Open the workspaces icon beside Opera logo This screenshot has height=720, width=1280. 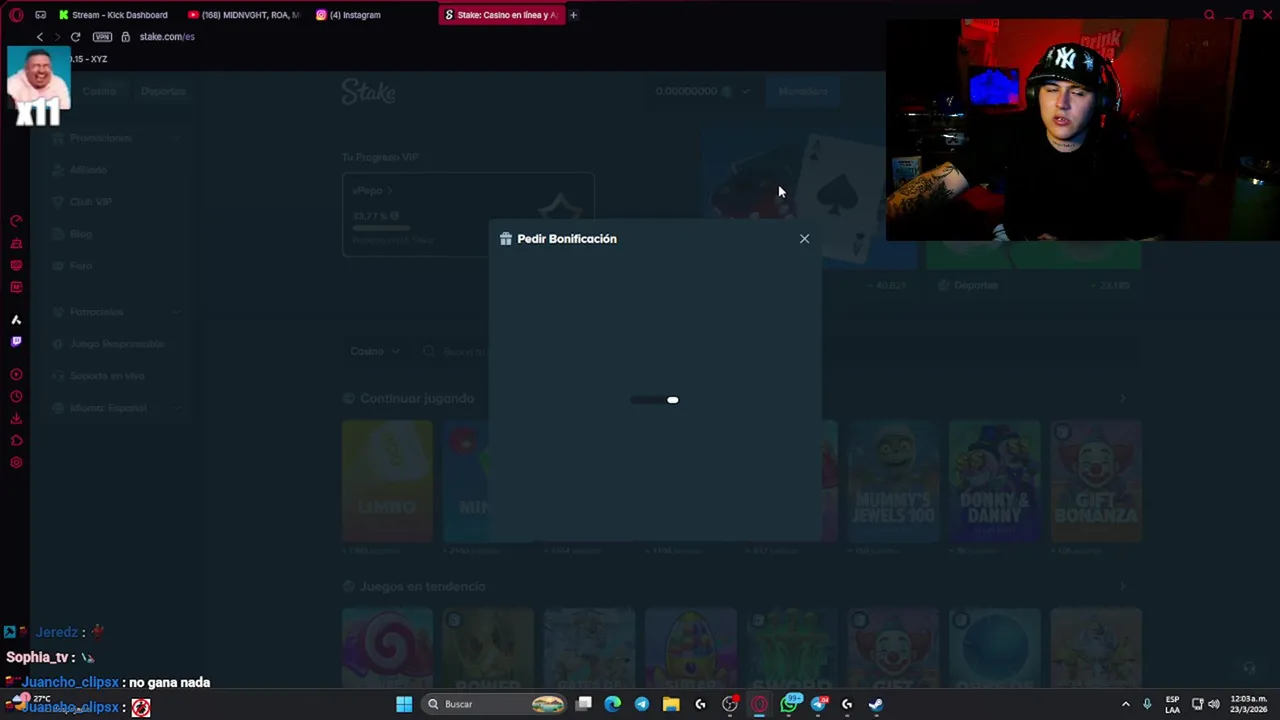point(40,15)
